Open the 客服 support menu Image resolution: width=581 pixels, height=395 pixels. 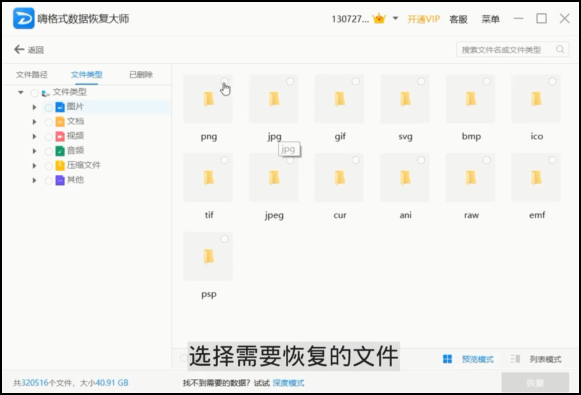(458, 19)
